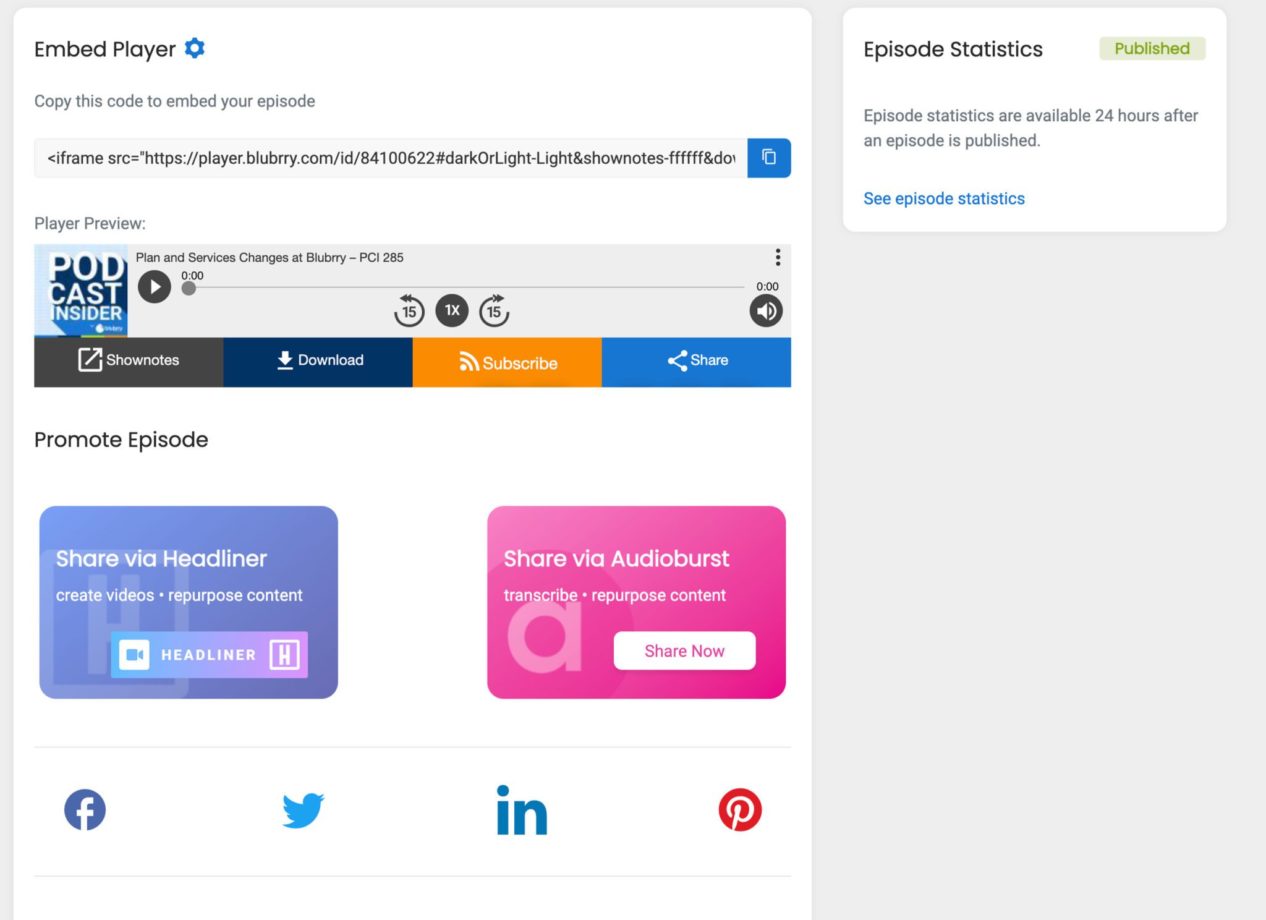Click the skip forward 15 seconds icon
Screen dimensions: 1266x920
click(494, 310)
